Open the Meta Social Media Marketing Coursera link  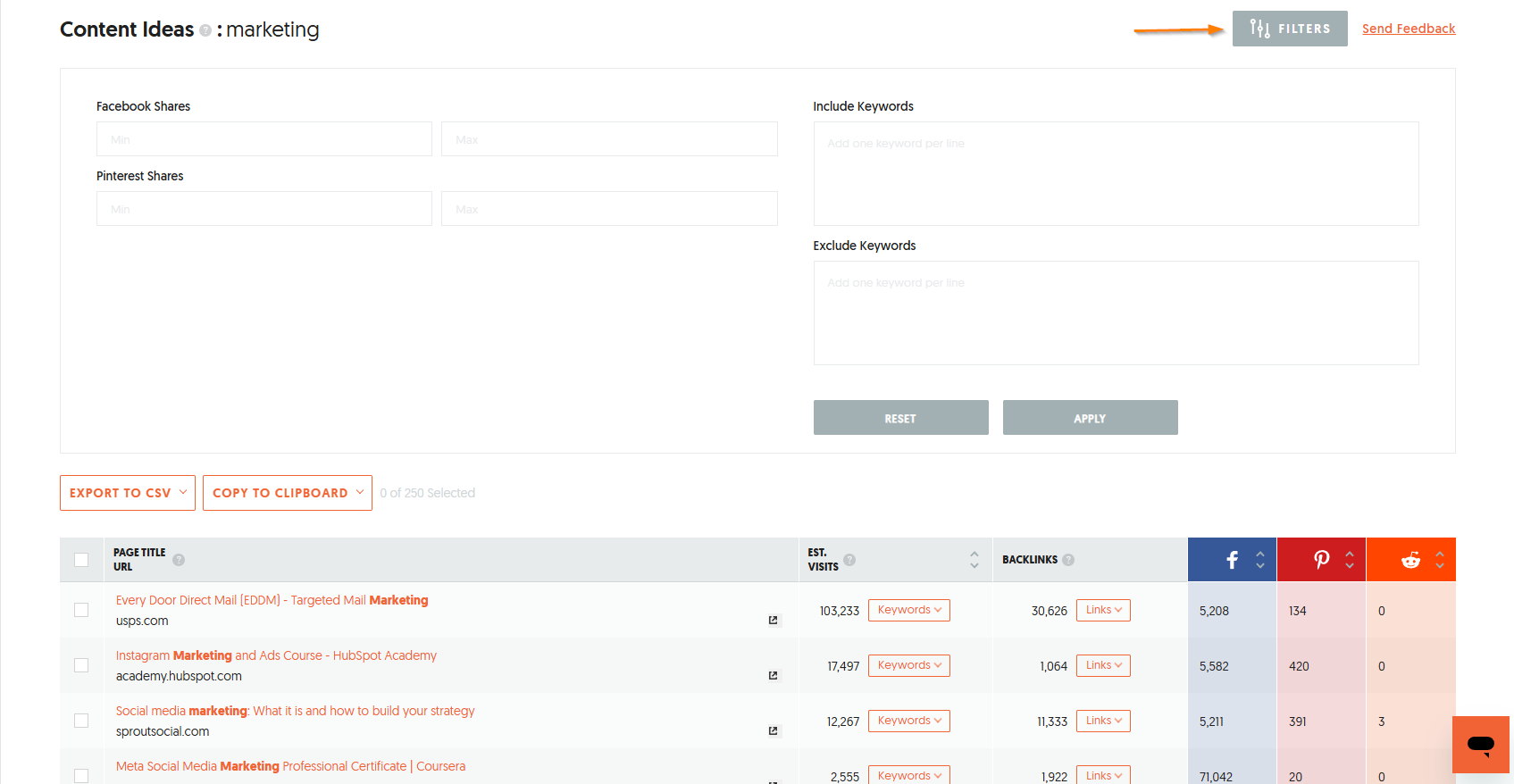click(290, 766)
